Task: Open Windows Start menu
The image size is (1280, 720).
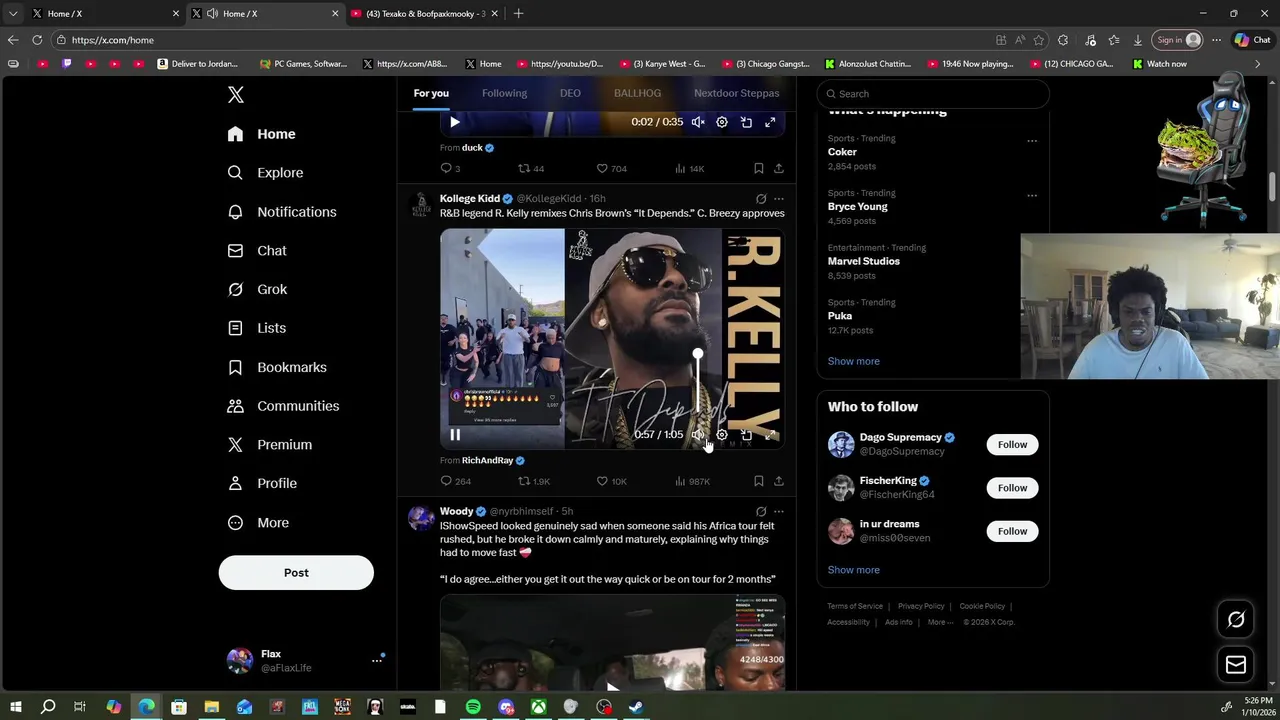Action: point(16,707)
